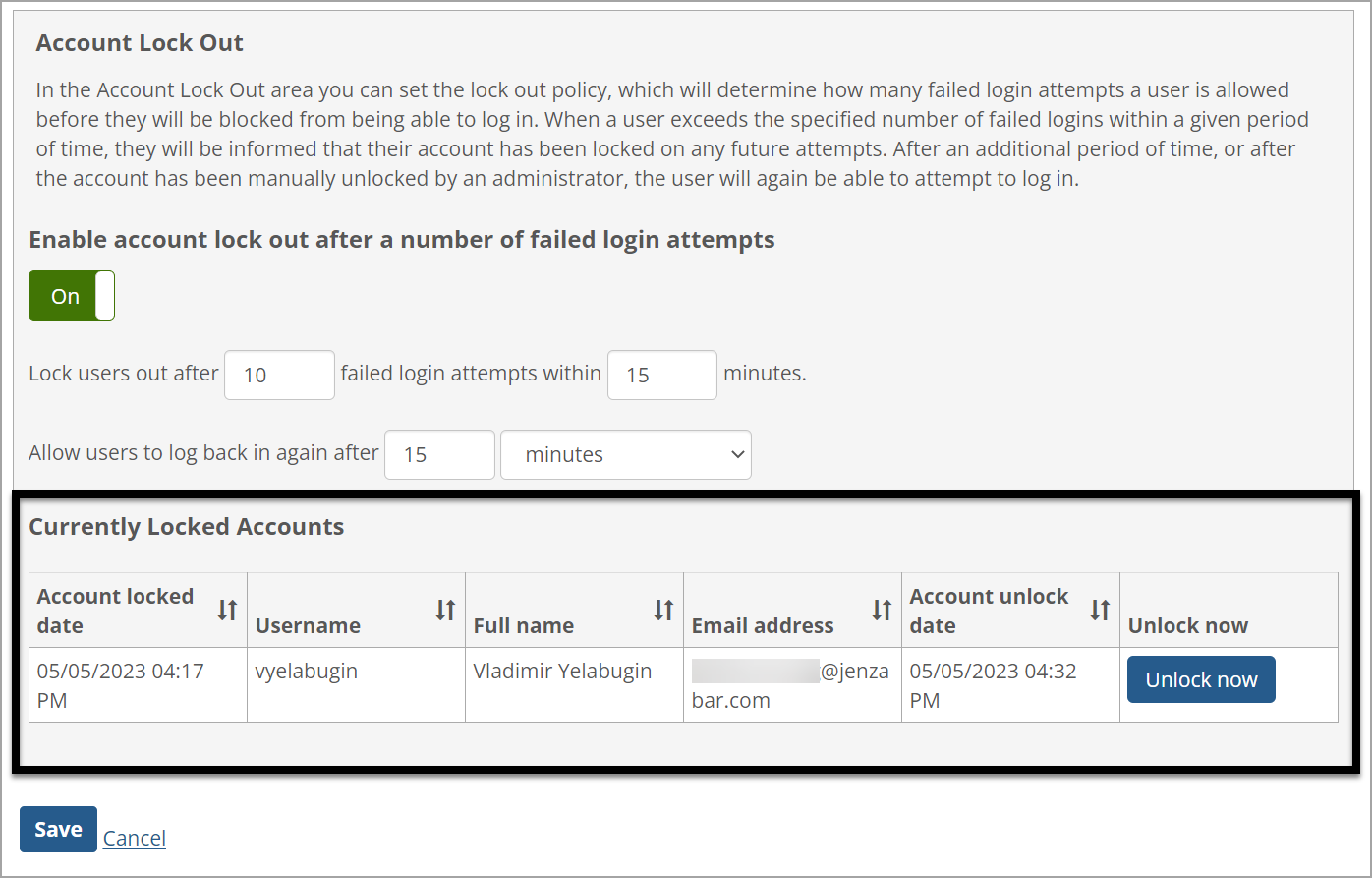1372x878 pixels.
Task: Sort the Full name column
Action: click(665, 610)
